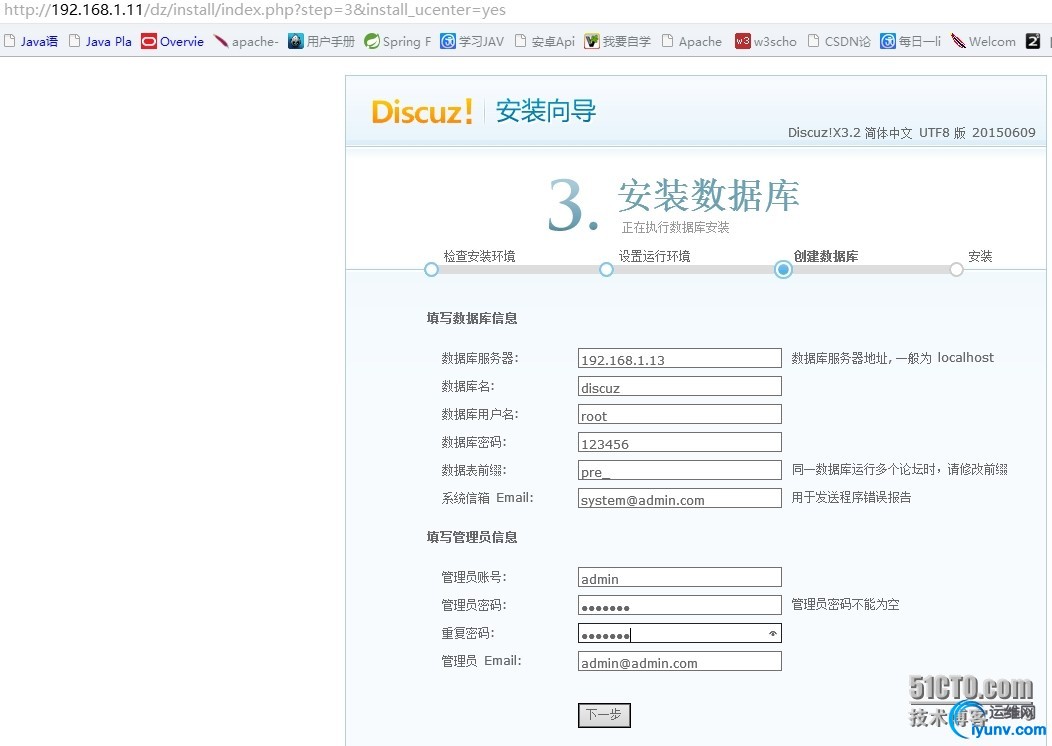Click the 填写数据库信息 section heading
The height and width of the screenshot is (746, 1052).
(x=472, y=318)
